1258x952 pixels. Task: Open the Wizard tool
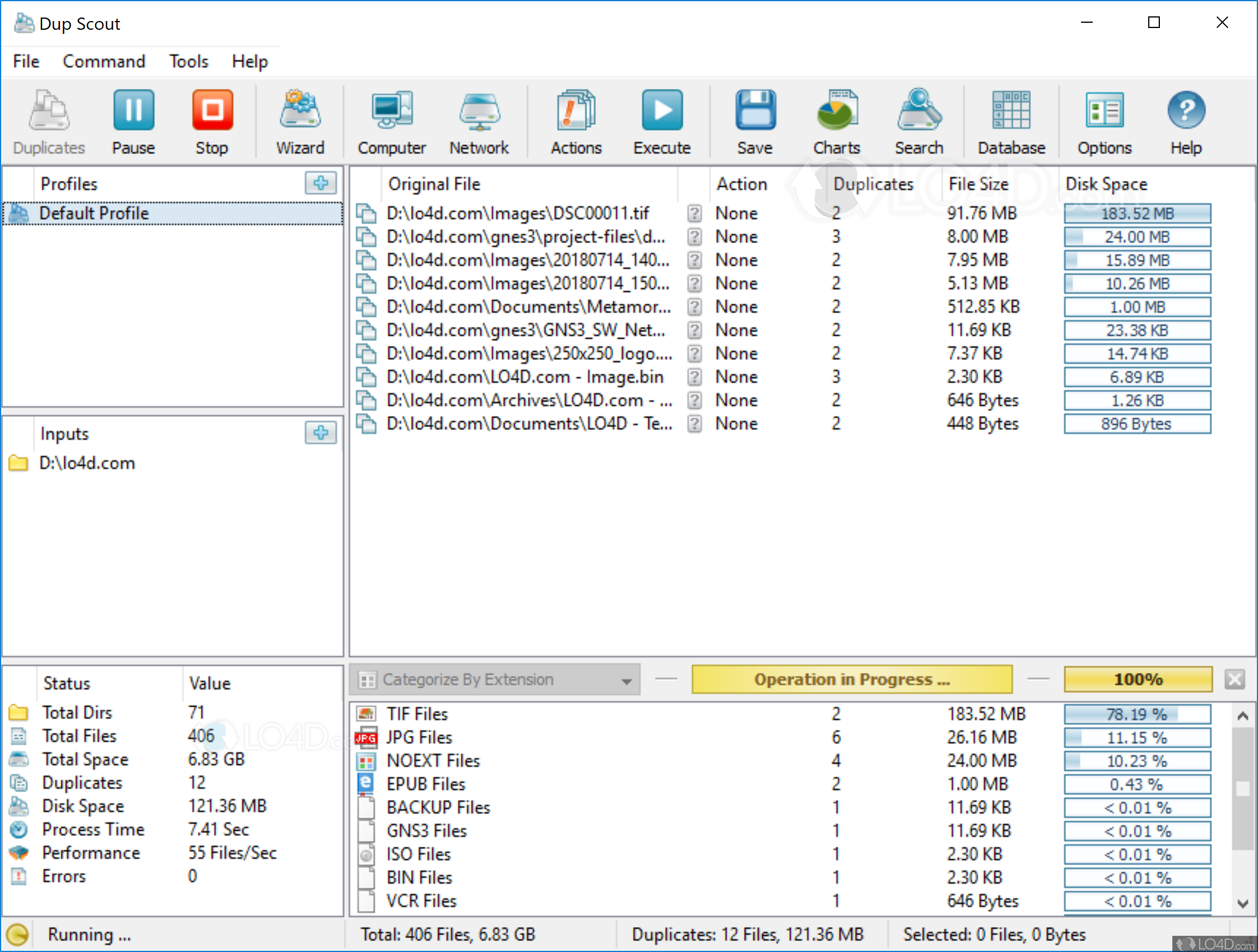tap(300, 120)
